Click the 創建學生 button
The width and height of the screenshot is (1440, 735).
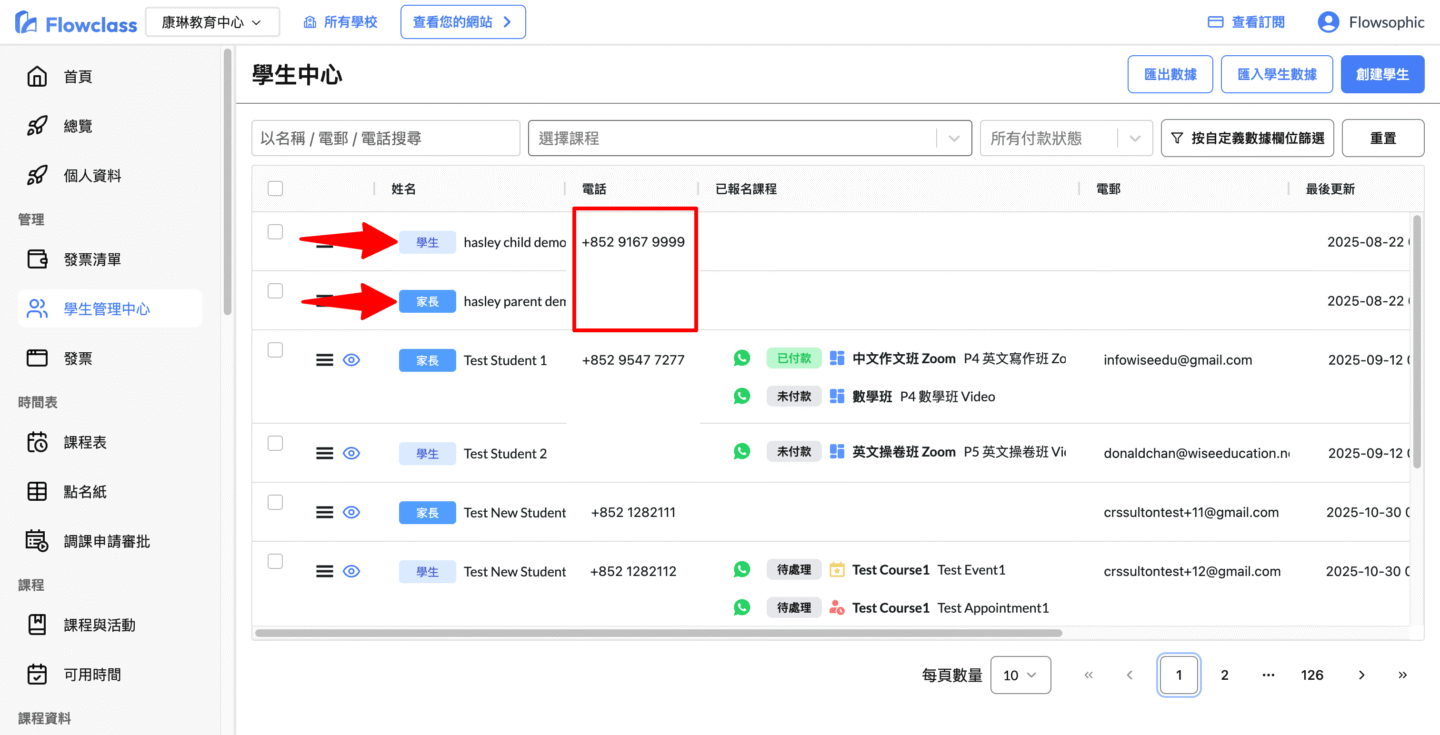point(1382,74)
